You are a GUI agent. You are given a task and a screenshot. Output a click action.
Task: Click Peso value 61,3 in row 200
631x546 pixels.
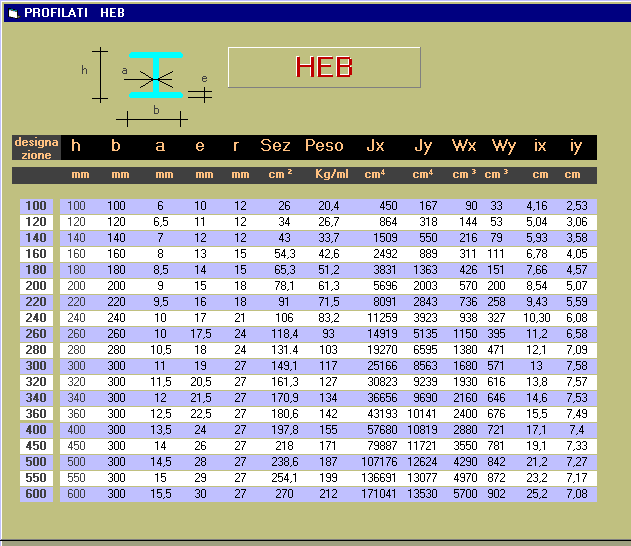coord(329,286)
